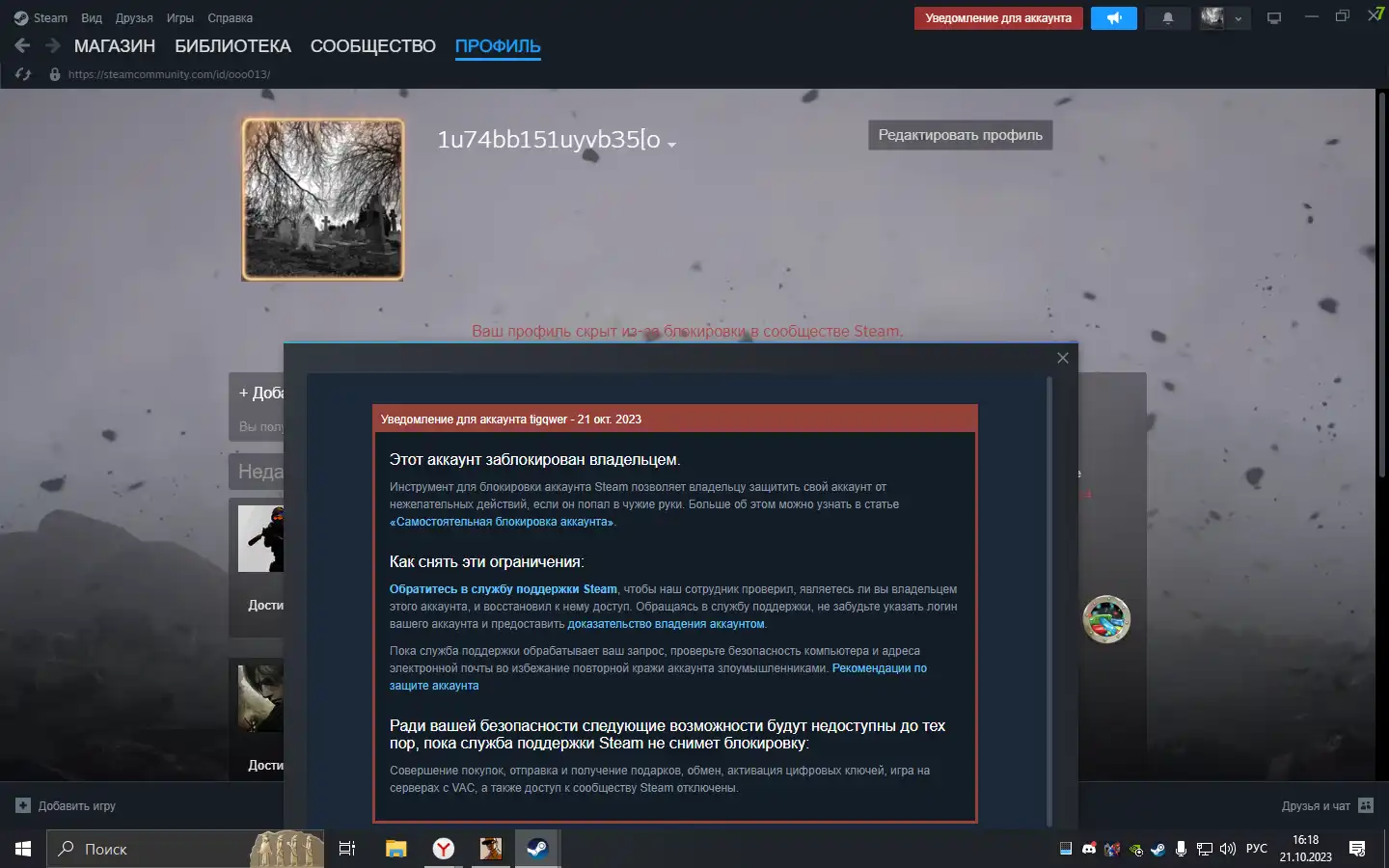Open the GTA San Andreas taskbar app
This screenshot has height=868, width=1389.
490,849
